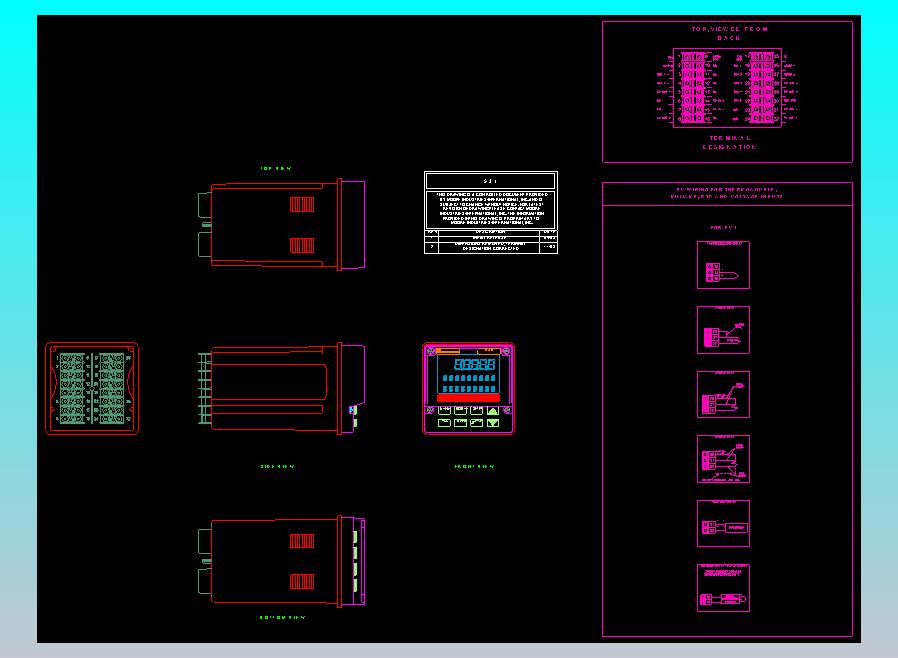Click the orange label at the controller's top-left
The image size is (898, 658).
pyautogui.click(x=448, y=350)
